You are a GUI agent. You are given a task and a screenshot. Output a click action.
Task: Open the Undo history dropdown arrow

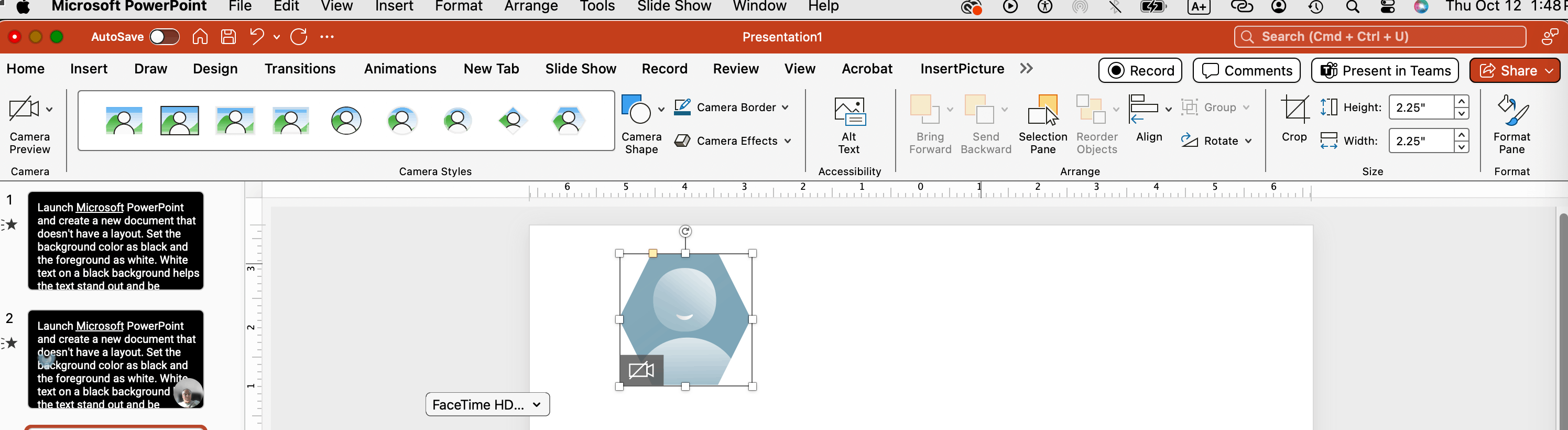276,37
